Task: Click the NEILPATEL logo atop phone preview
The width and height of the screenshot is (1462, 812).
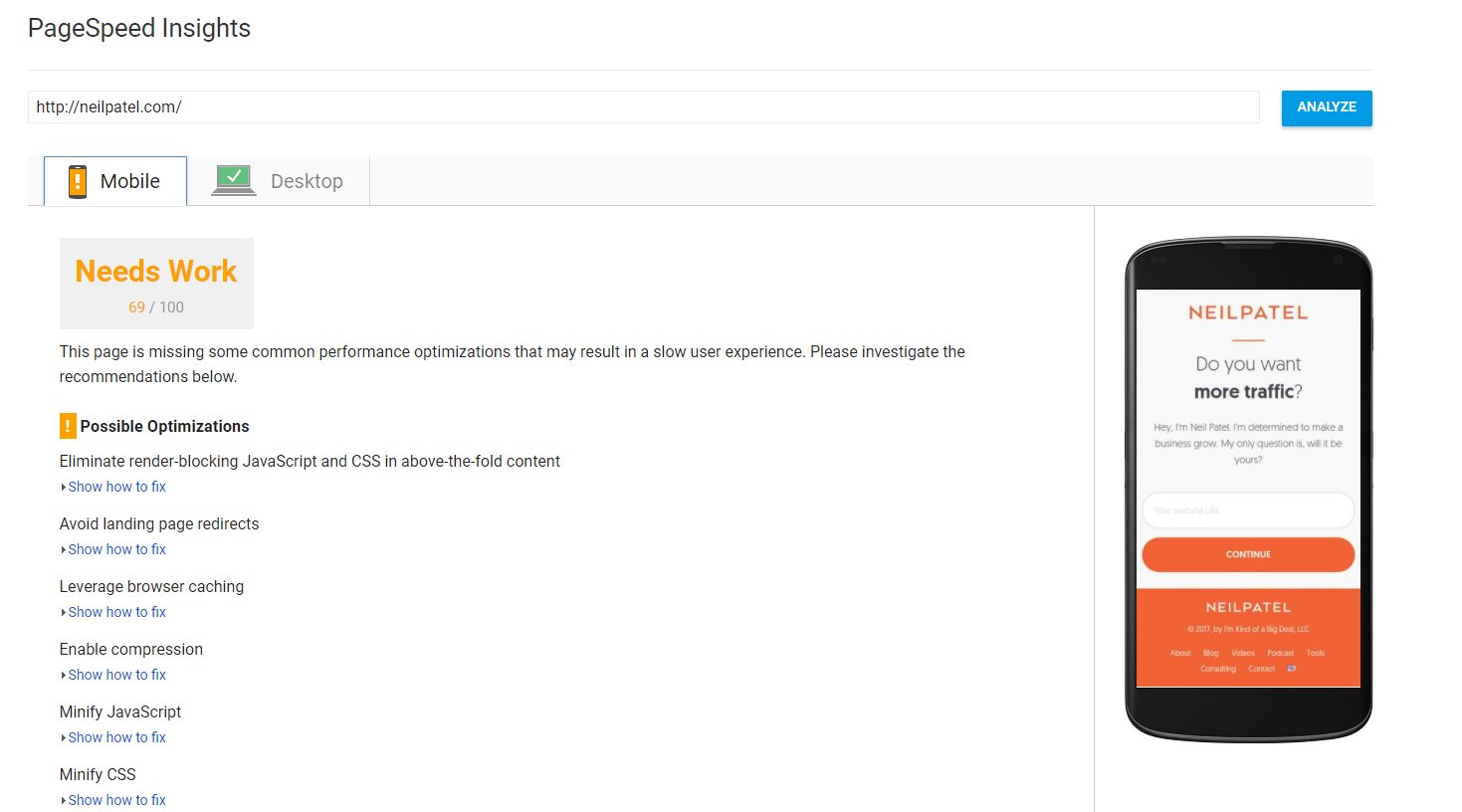Action: point(1248,312)
